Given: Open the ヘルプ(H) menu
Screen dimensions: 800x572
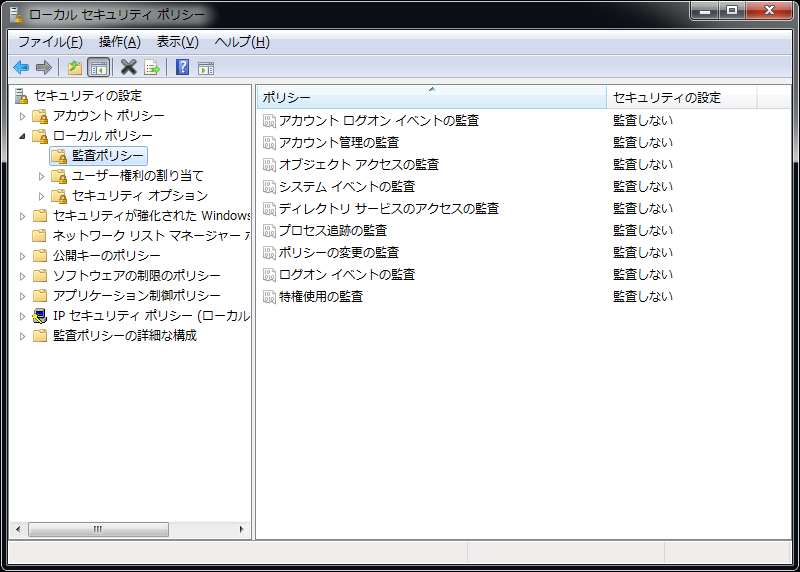Looking at the screenshot, I should pos(242,42).
